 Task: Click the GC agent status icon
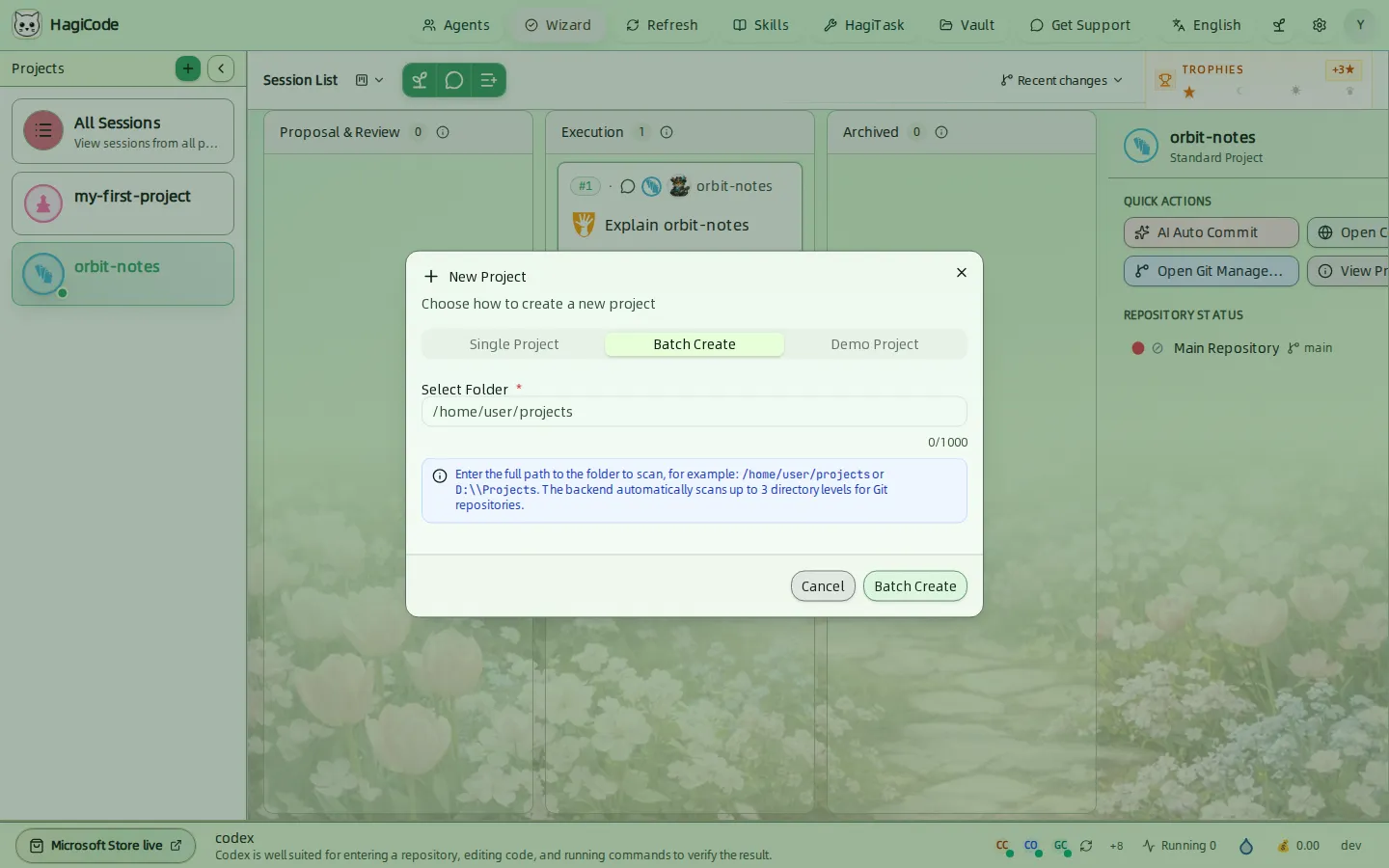pyautogui.click(x=1061, y=846)
